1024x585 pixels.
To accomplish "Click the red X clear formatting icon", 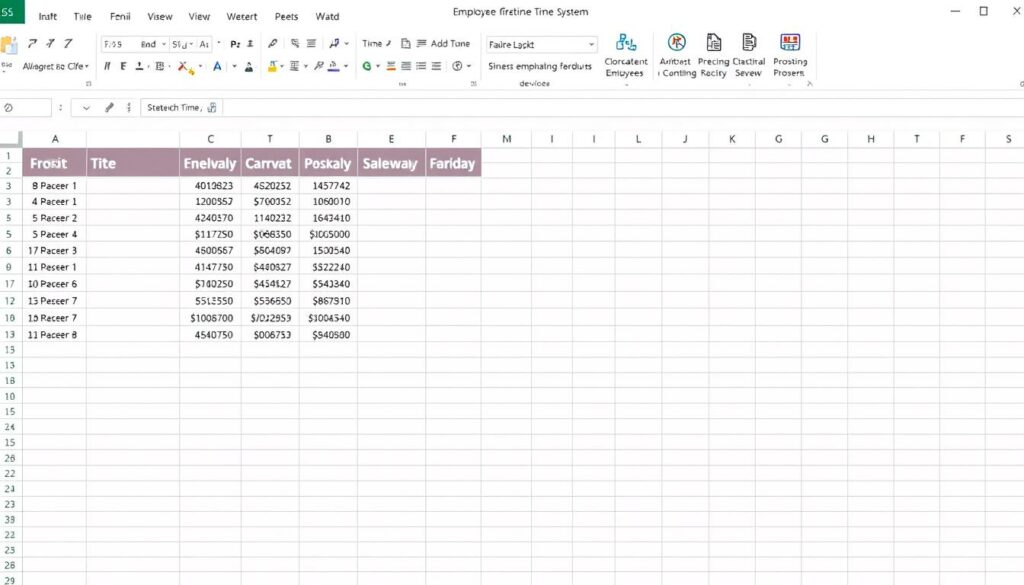I will click(x=185, y=67).
